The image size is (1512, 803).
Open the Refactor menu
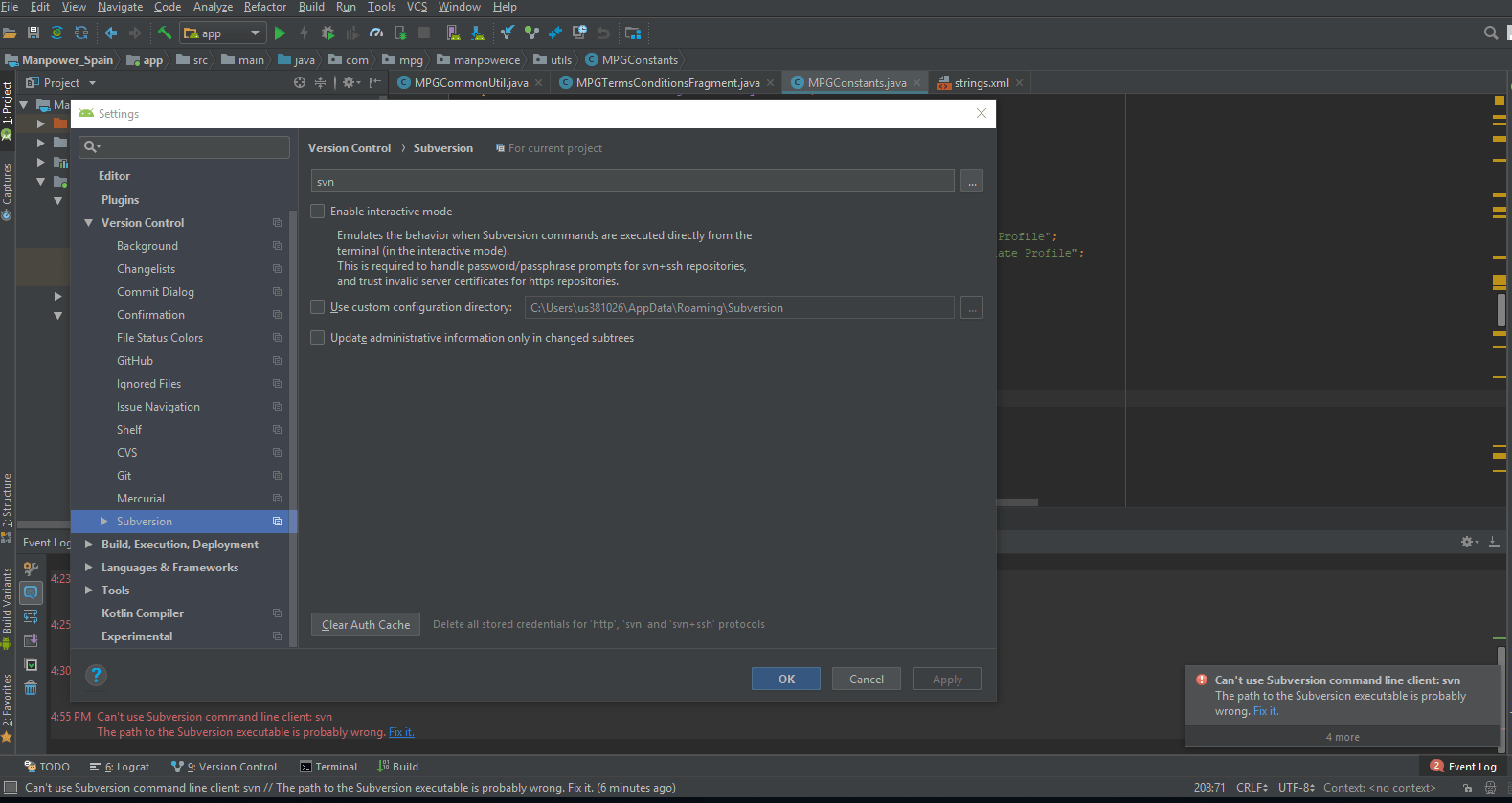[x=265, y=7]
